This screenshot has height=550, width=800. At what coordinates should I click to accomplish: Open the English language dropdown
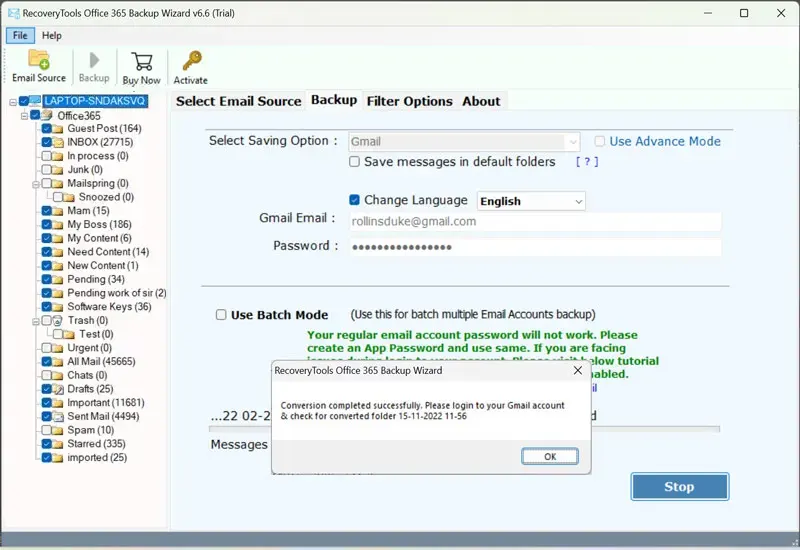click(x=530, y=201)
